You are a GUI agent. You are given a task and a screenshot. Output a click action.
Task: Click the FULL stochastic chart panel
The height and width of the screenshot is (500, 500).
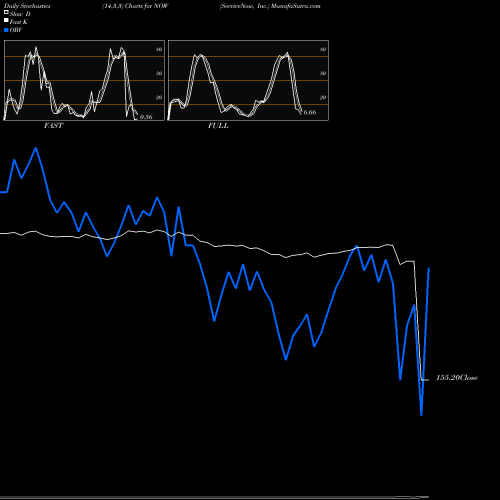point(248,80)
